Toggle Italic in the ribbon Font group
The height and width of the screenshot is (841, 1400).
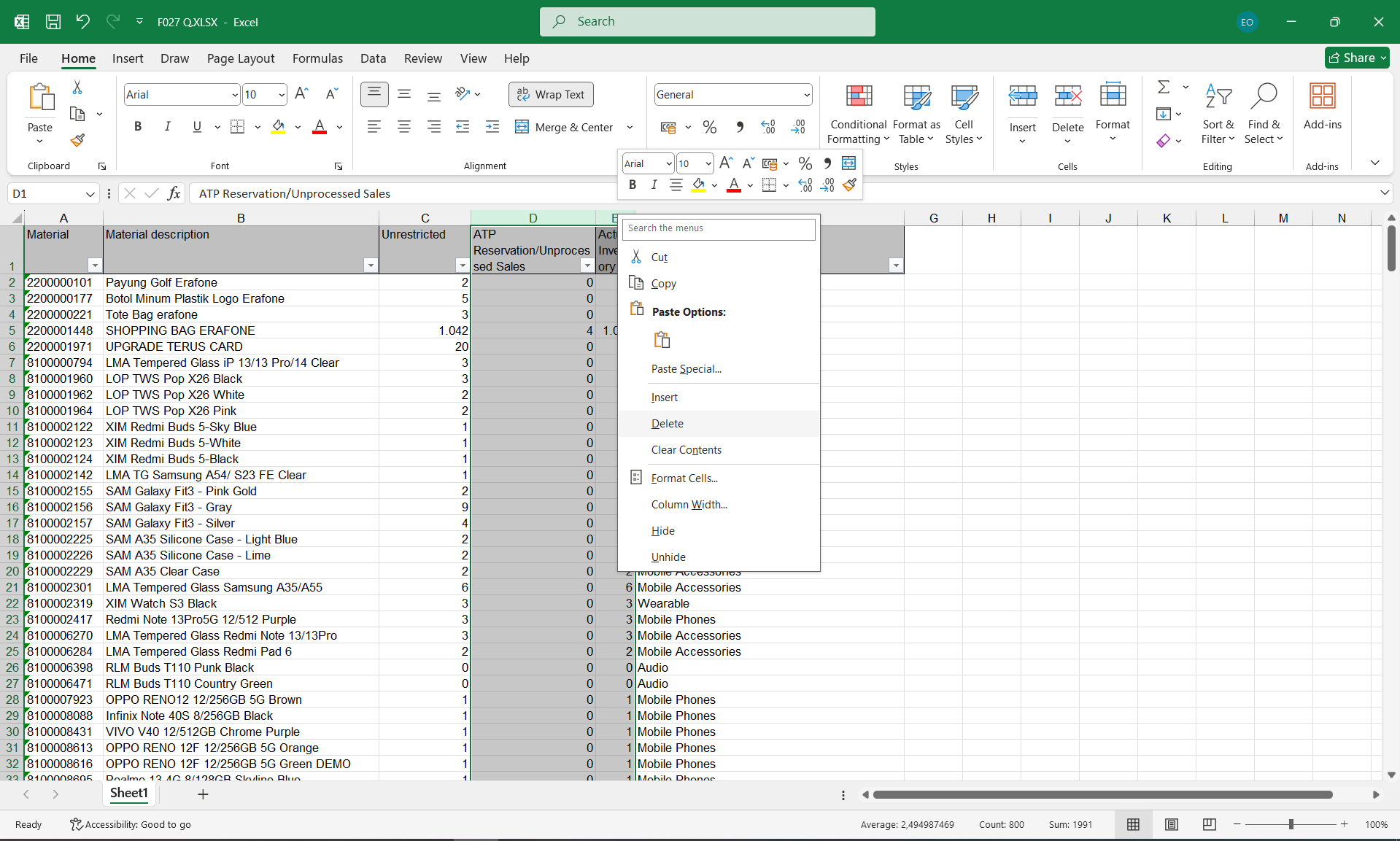[167, 127]
